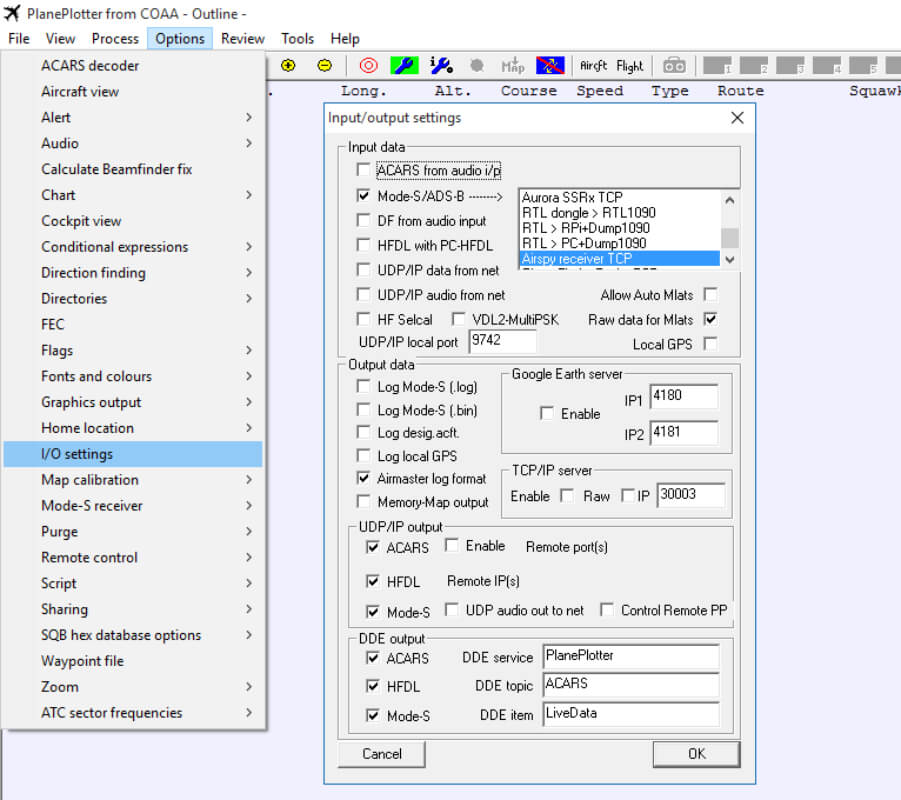Expand the Direction finding submenu
The height and width of the screenshot is (800, 901).
click(x=133, y=272)
